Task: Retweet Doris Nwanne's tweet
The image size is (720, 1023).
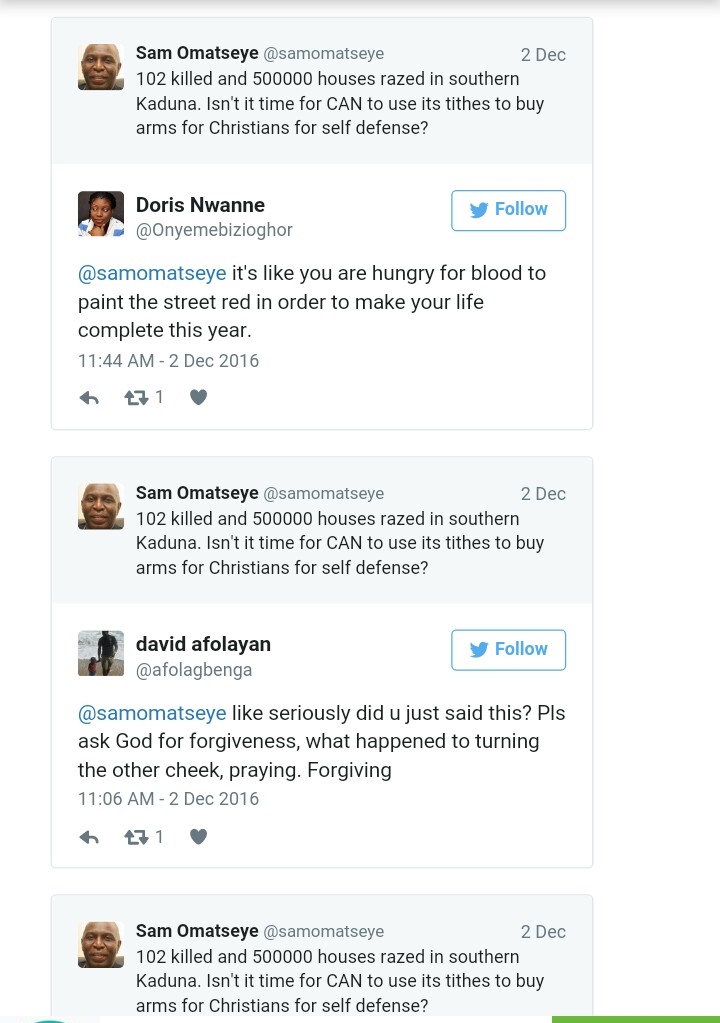Action: 136,398
